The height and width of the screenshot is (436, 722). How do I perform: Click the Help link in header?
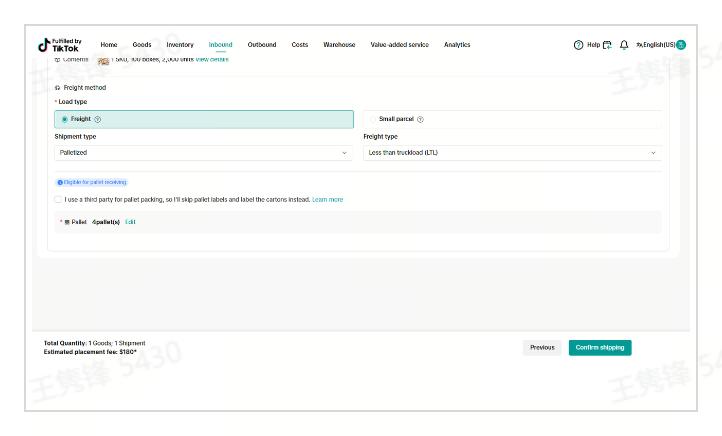[594, 45]
